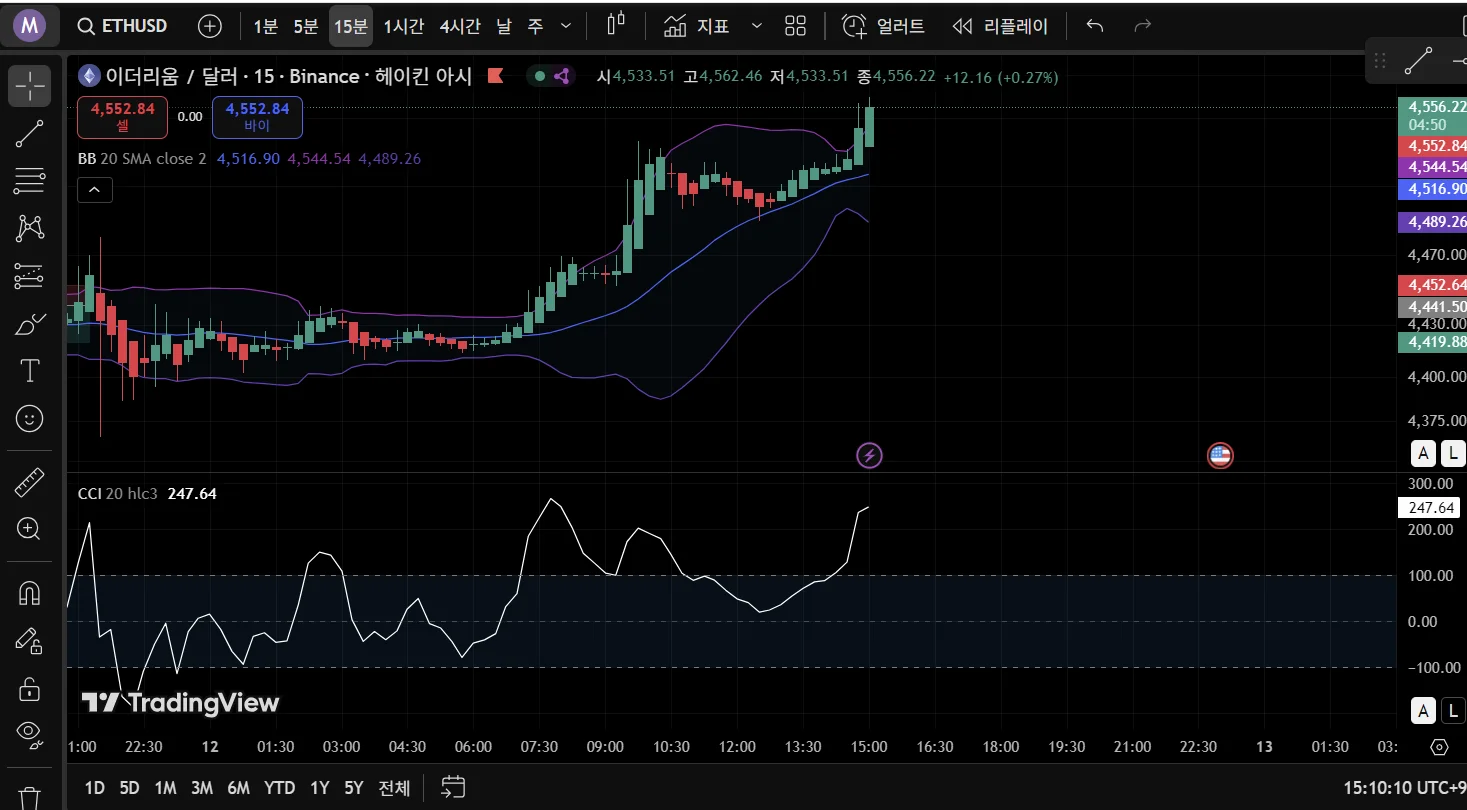The height and width of the screenshot is (810, 1467).
Task: Open the 얼러트 alert button
Action: click(884, 26)
